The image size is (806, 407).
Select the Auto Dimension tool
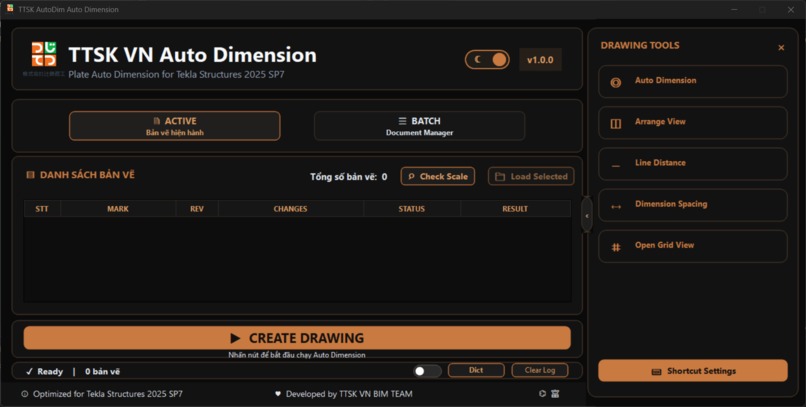pyautogui.click(x=692, y=81)
